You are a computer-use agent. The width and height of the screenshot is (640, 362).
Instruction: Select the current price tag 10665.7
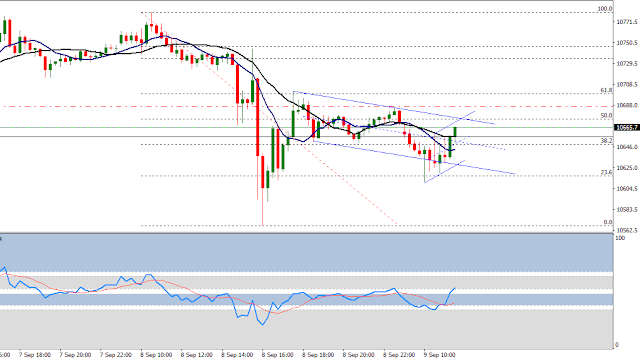click(x=627, y=128)
